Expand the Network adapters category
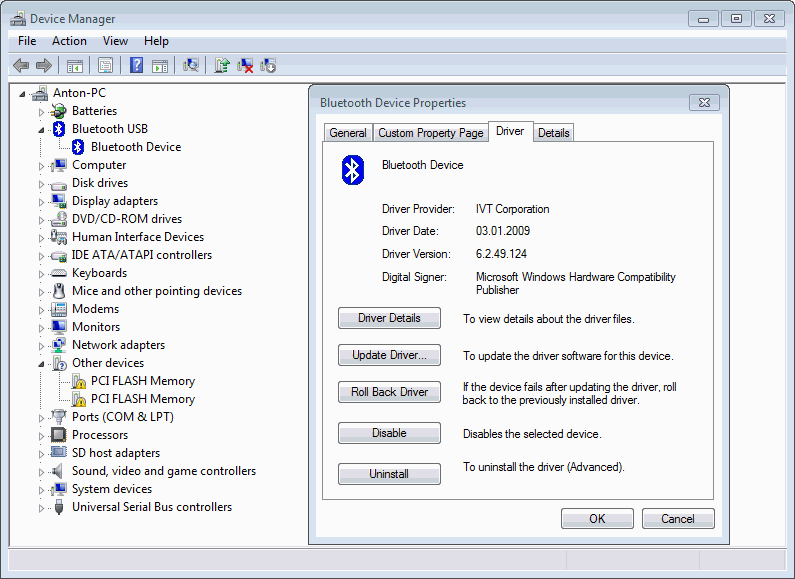This screenshot has height=579, width=795. (x=42, y=345)
